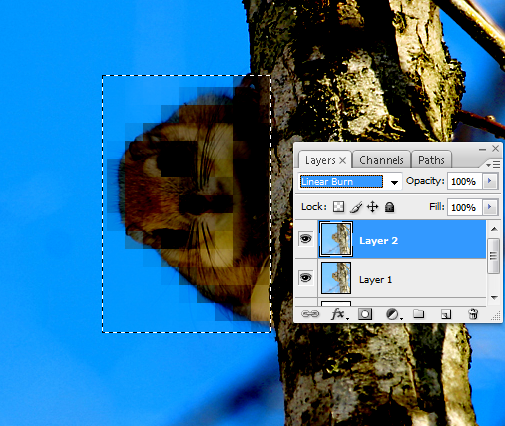Click the Link layers icon
The image size is (505, 426).
click(x=310, y=314)
